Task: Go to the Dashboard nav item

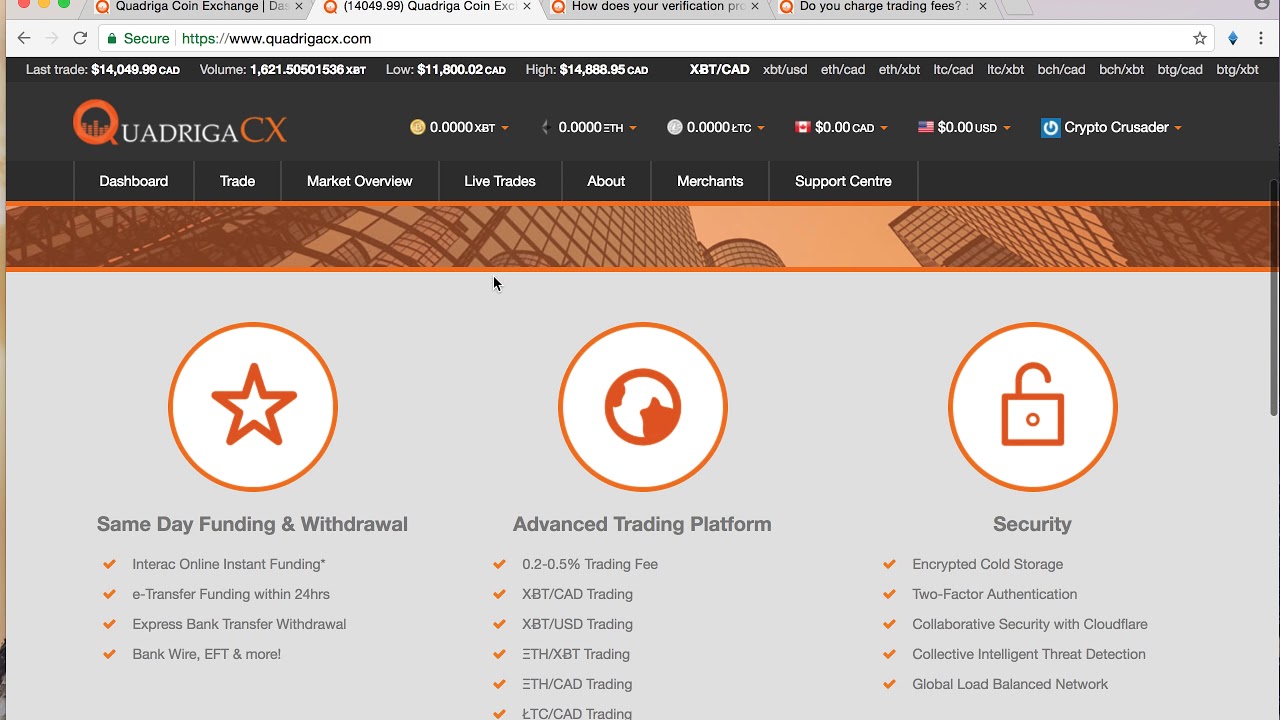Action: coord(133,181)
